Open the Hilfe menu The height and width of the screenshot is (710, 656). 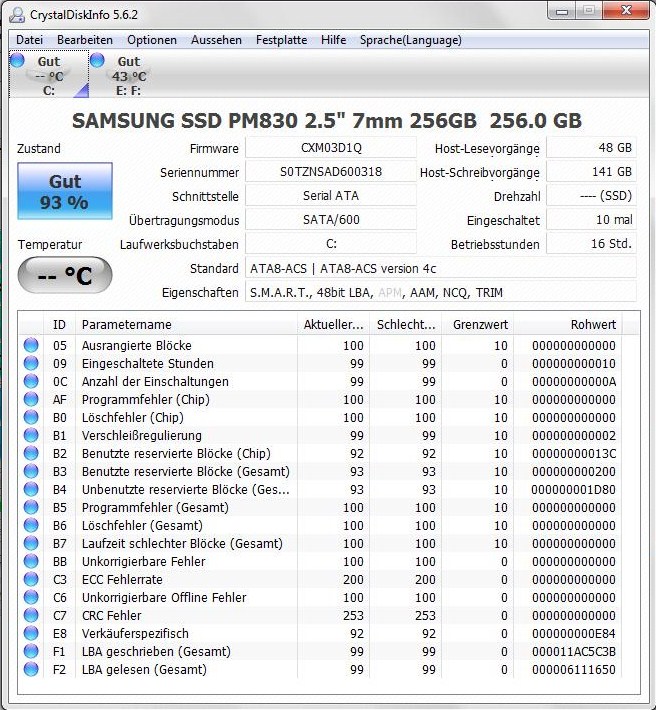click(333, 40)
